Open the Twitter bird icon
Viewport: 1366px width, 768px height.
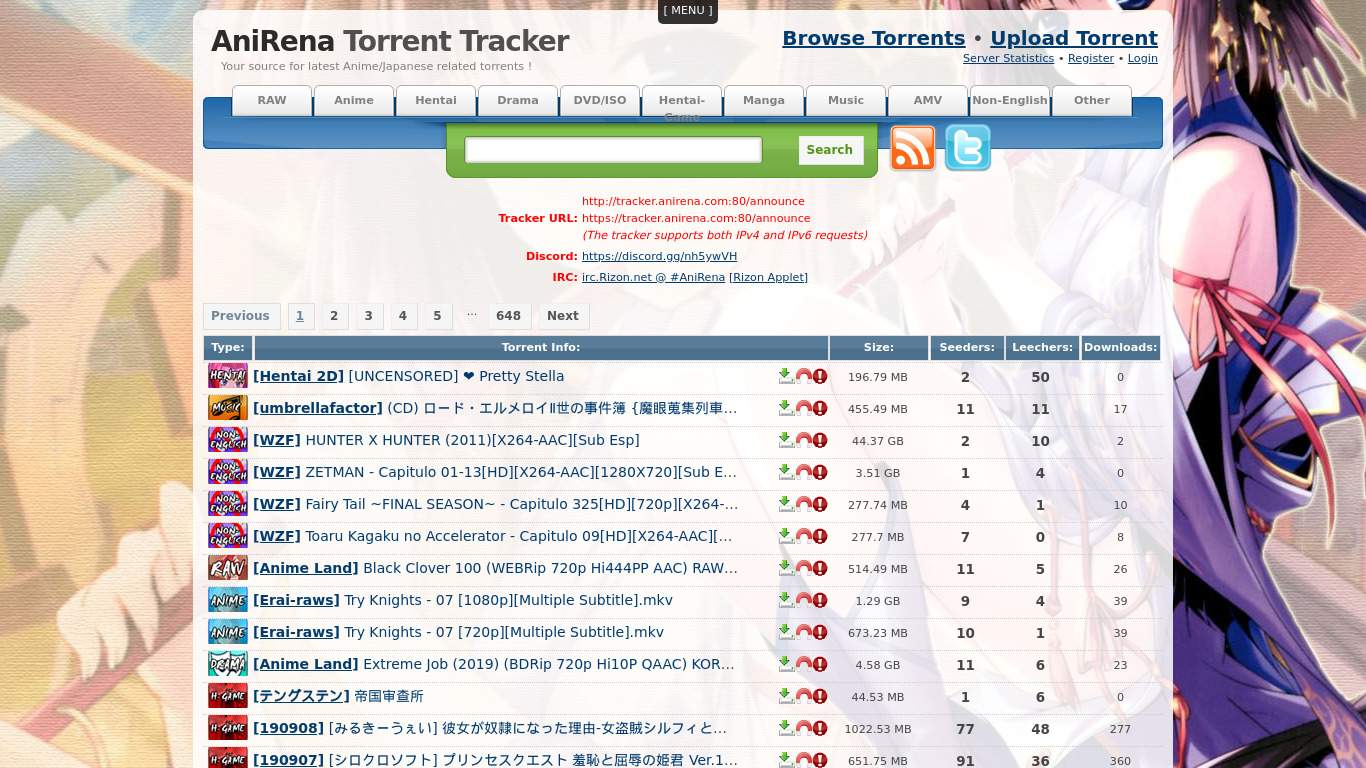(x=968, y=148)
